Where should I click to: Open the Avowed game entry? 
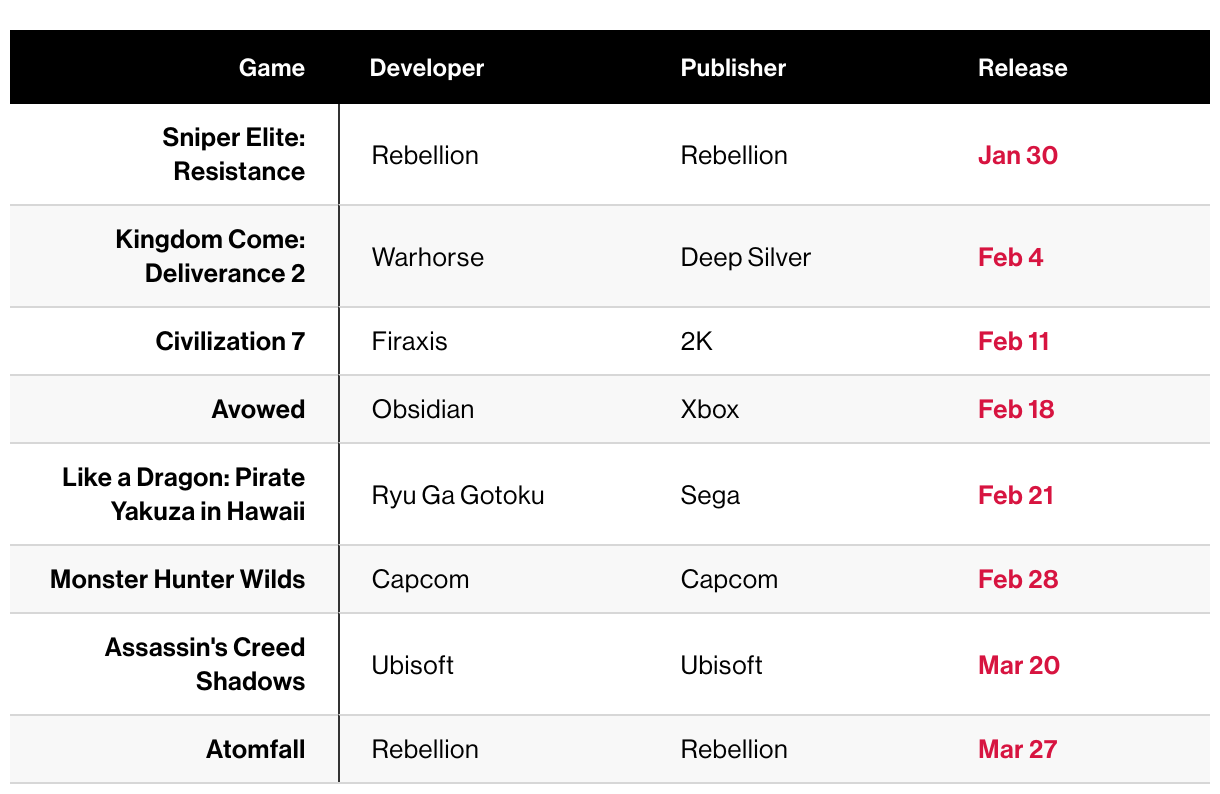[x=258, y=409]
